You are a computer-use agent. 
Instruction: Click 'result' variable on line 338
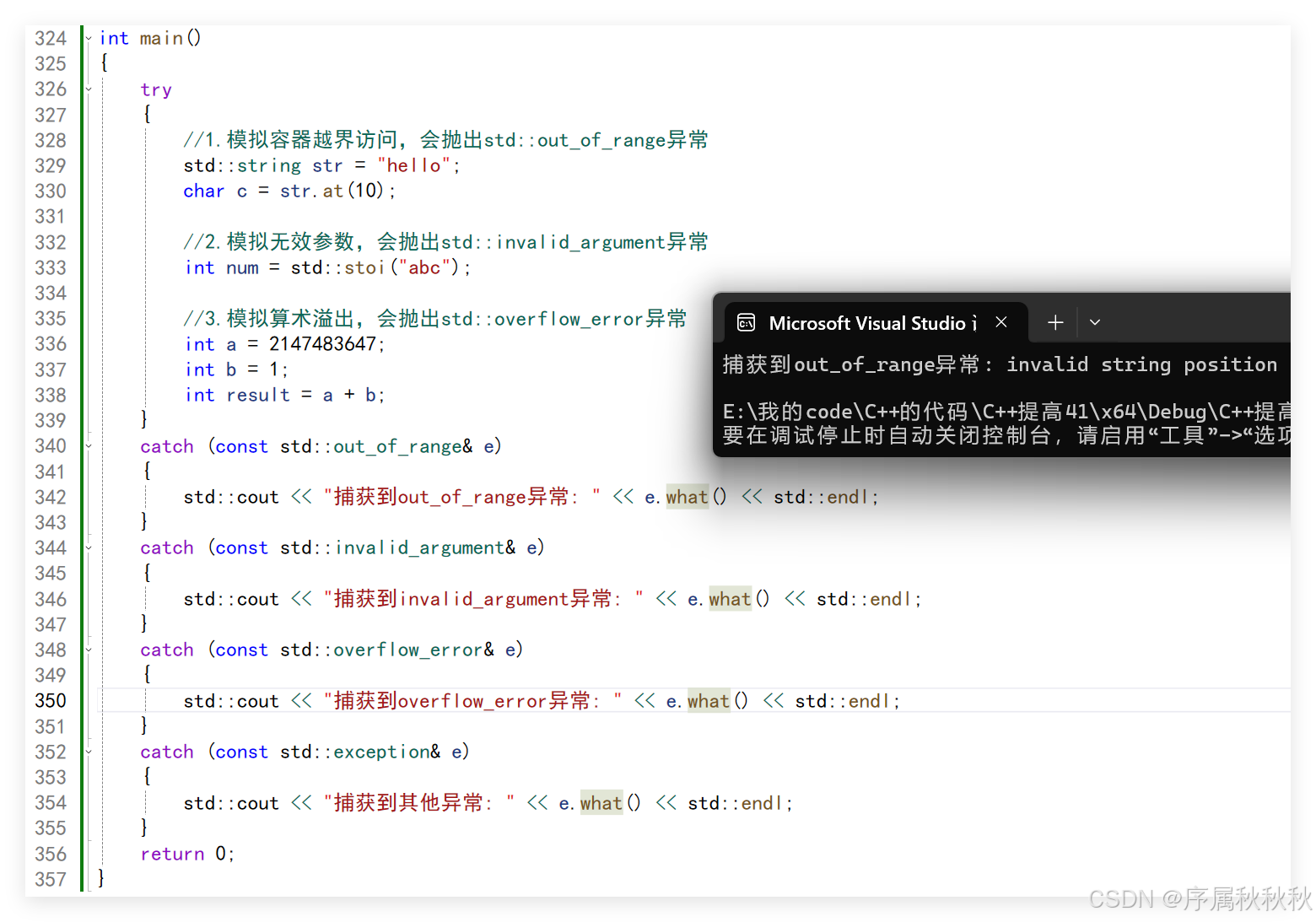pos(258,396)
